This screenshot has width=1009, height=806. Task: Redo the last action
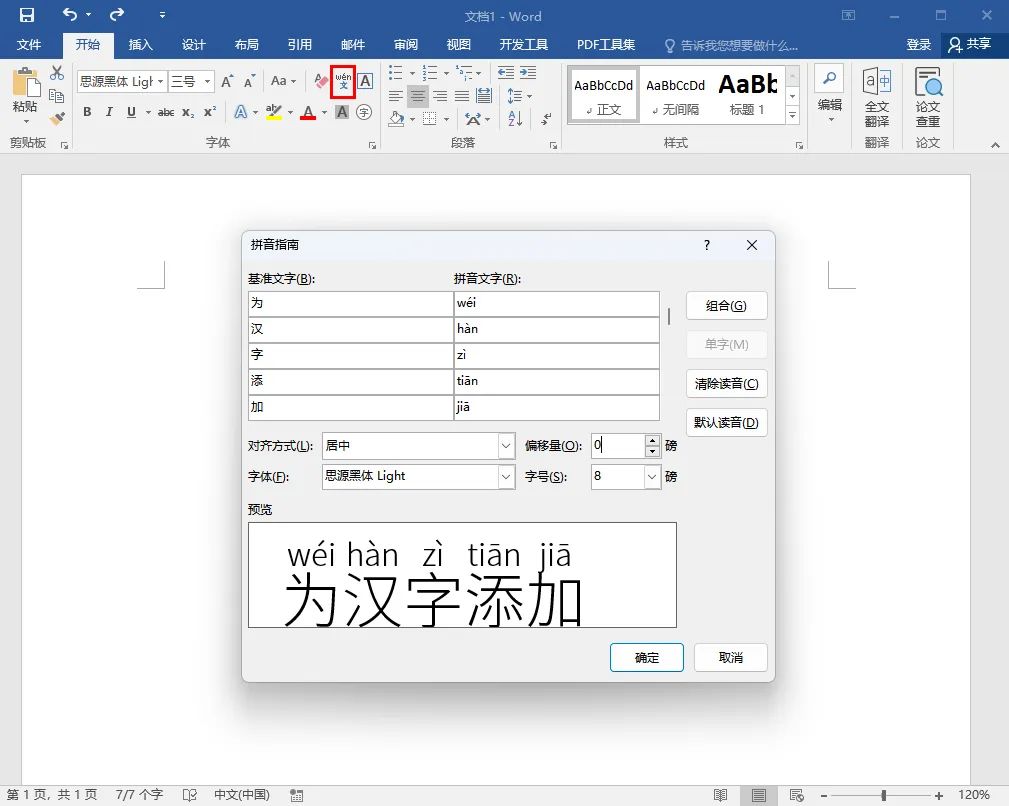116,15
